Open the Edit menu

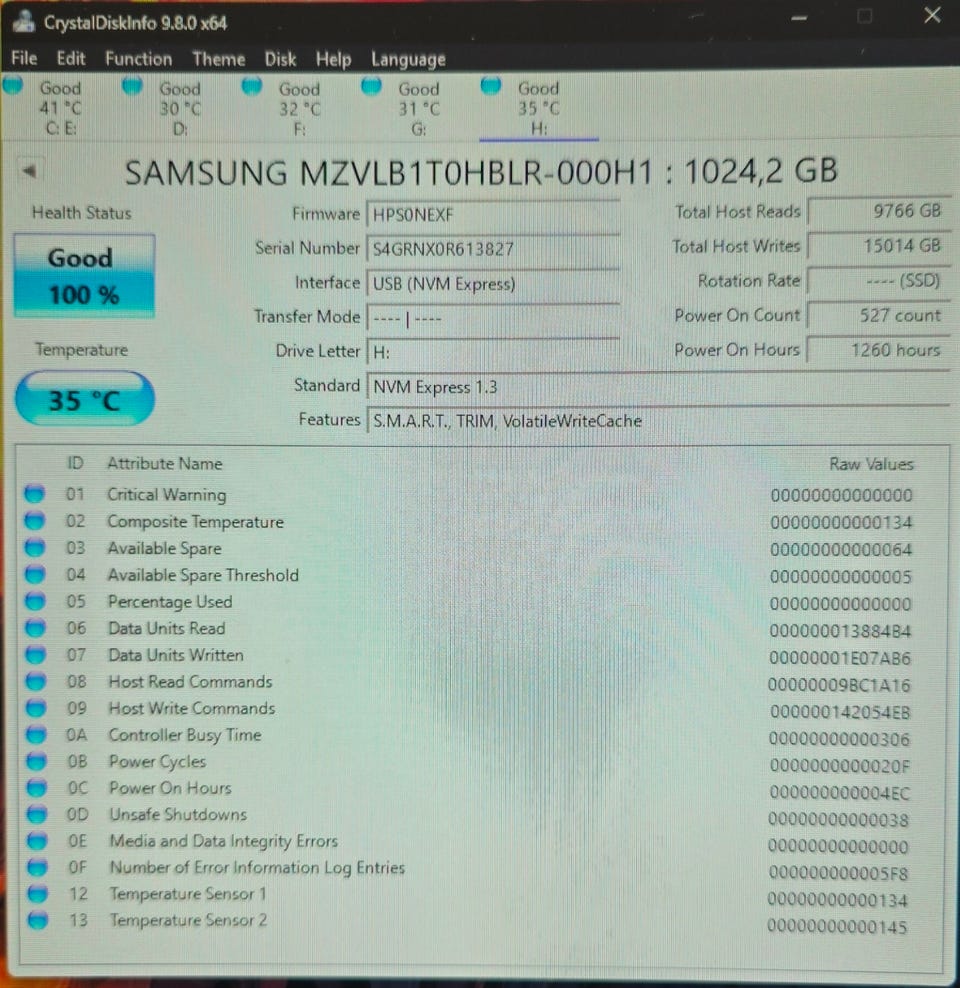[x=71, y=59]
